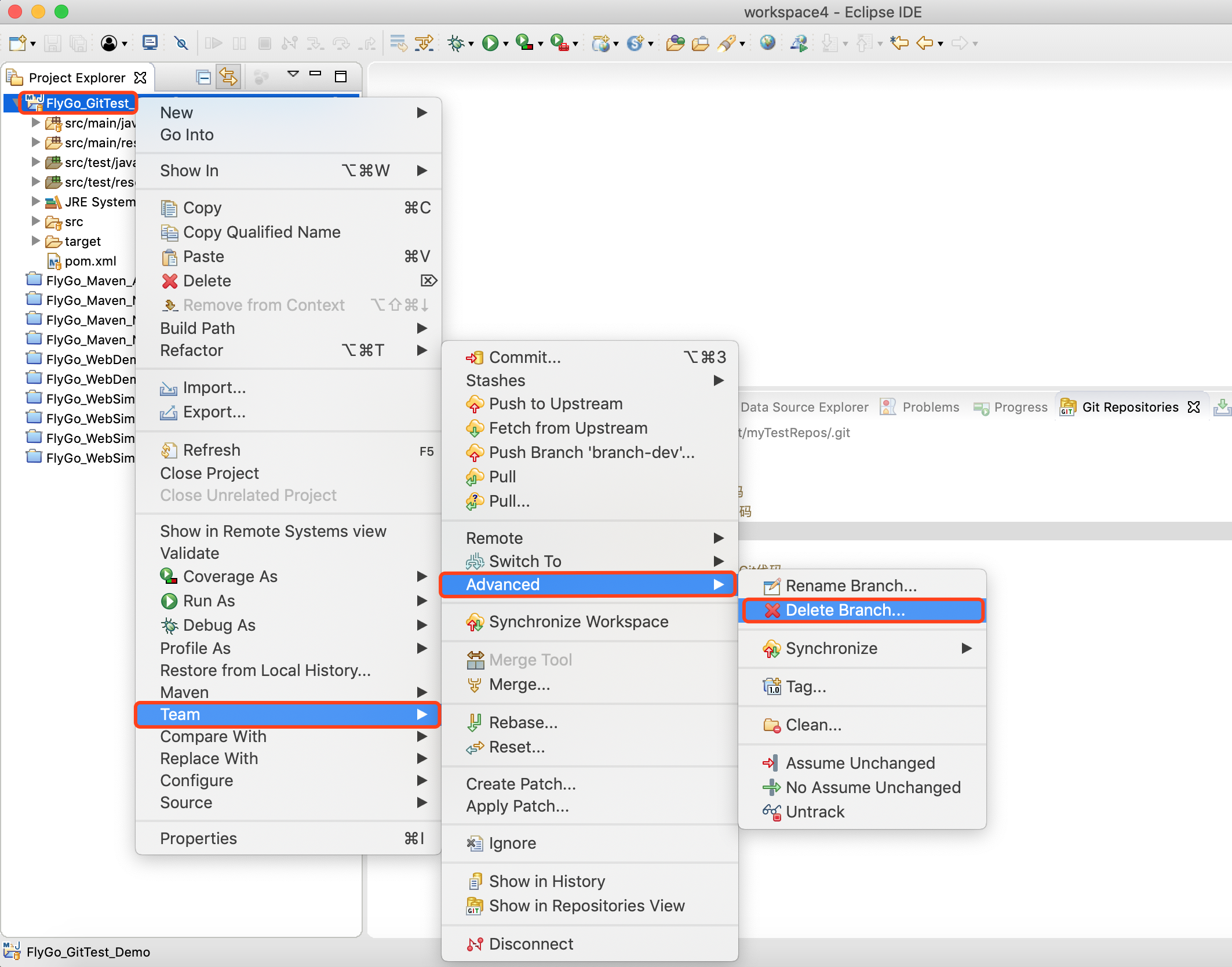The image size is (1232, 967).
Task: Click the Open Console monitor icon in toolbar
Action: click(x=150, y=43)
